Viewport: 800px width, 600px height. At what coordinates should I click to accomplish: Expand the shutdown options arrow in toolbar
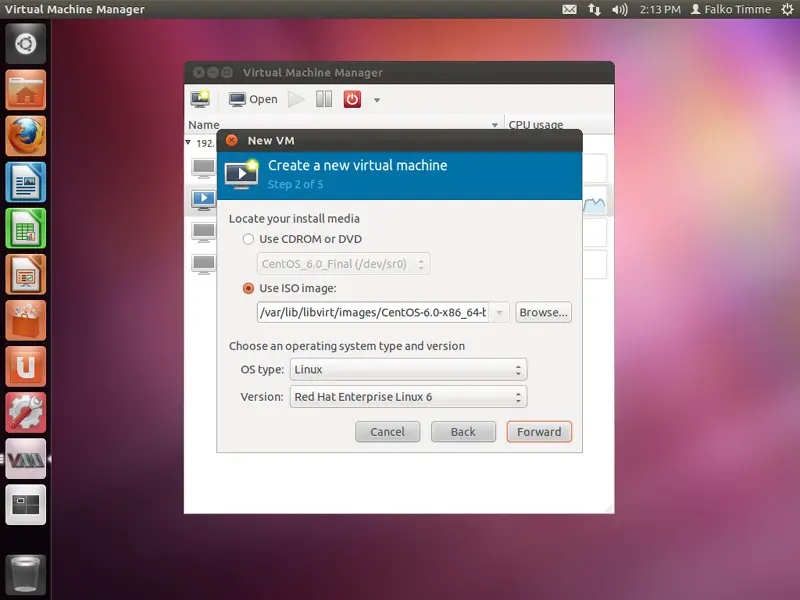(x=377, y=100)
